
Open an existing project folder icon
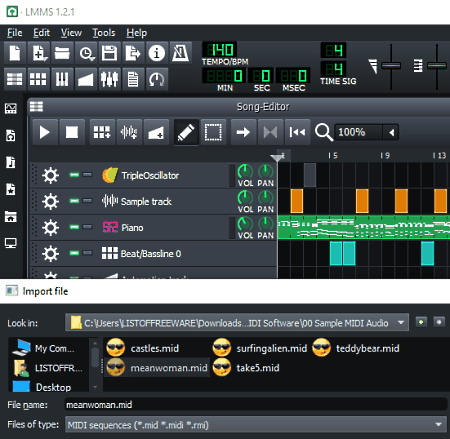click(62, 53)
